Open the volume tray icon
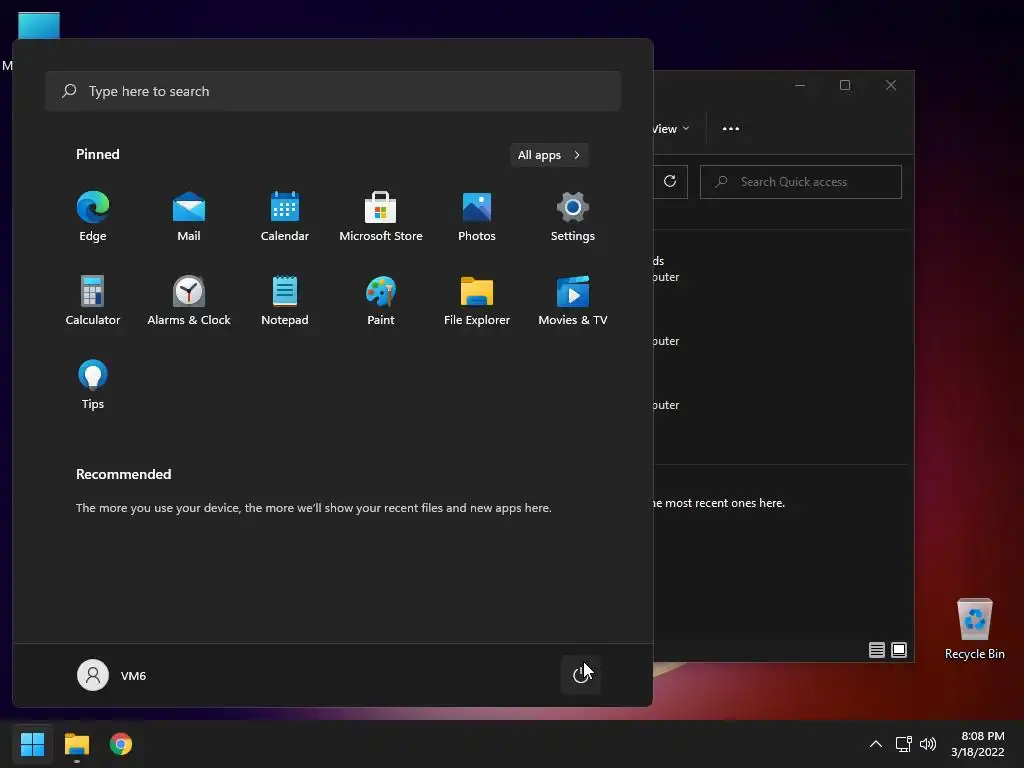This screenshot has width=1024, height=768. tap(927, 744)
